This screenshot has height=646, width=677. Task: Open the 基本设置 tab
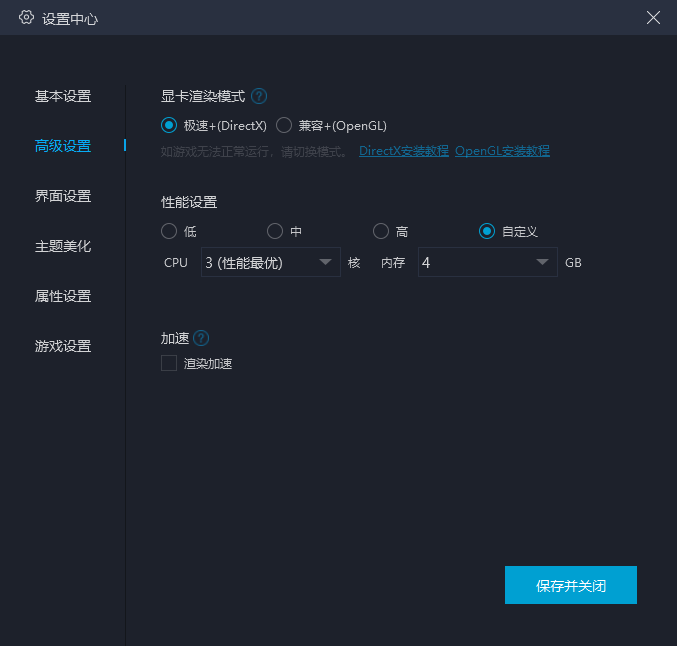tap(63, 96)
